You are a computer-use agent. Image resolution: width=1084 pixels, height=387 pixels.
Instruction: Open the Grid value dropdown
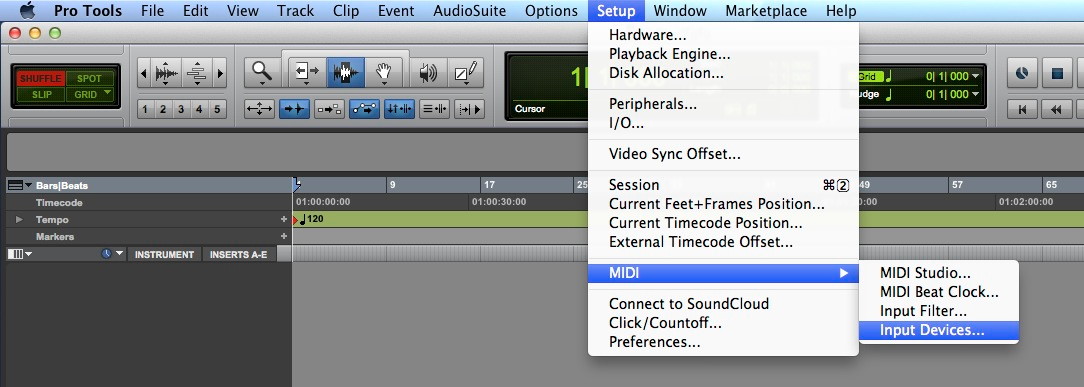975,76
